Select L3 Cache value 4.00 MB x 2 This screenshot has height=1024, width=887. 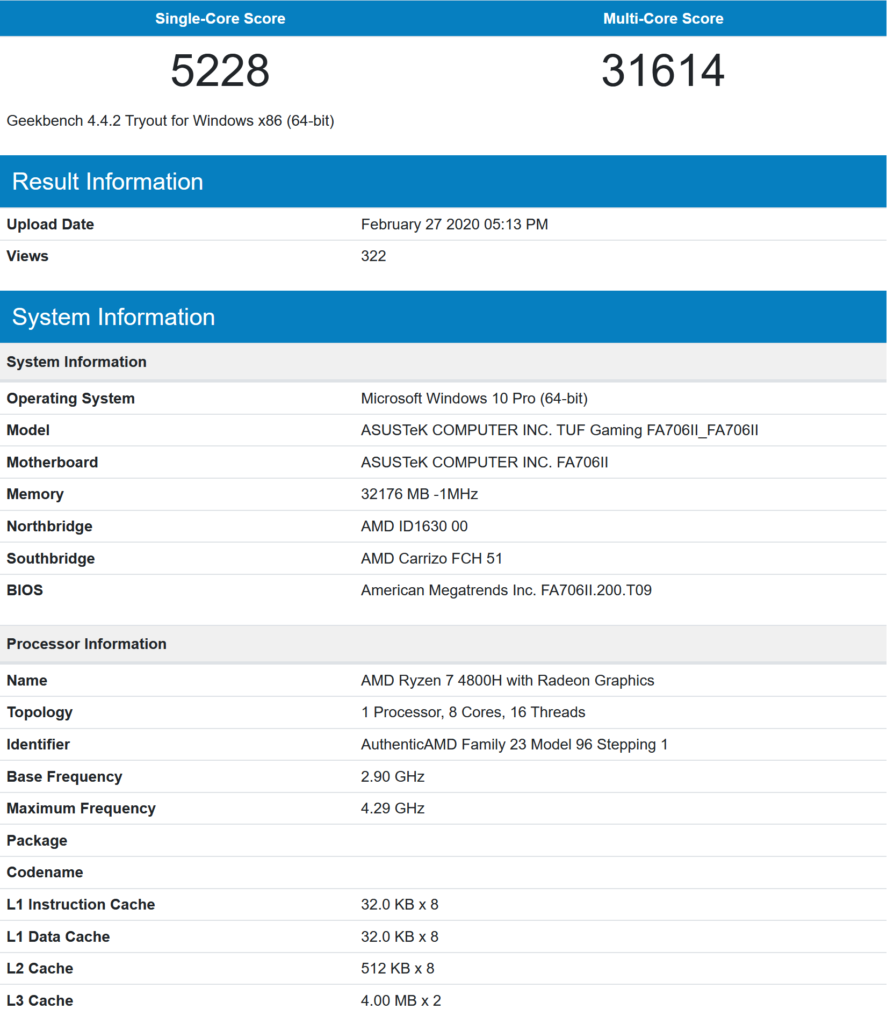401,1000
